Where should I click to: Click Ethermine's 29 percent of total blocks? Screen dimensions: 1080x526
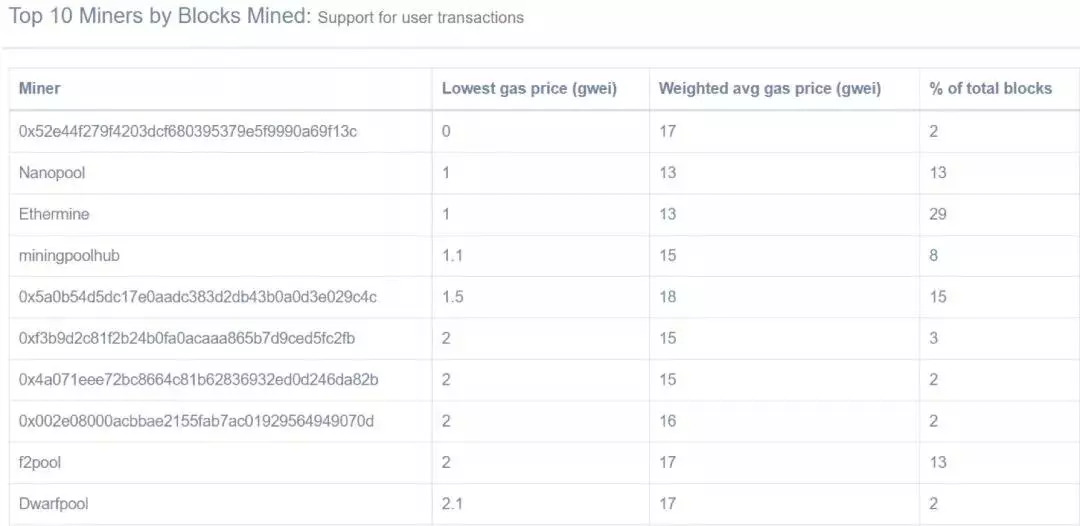click(x=937, y=214)
